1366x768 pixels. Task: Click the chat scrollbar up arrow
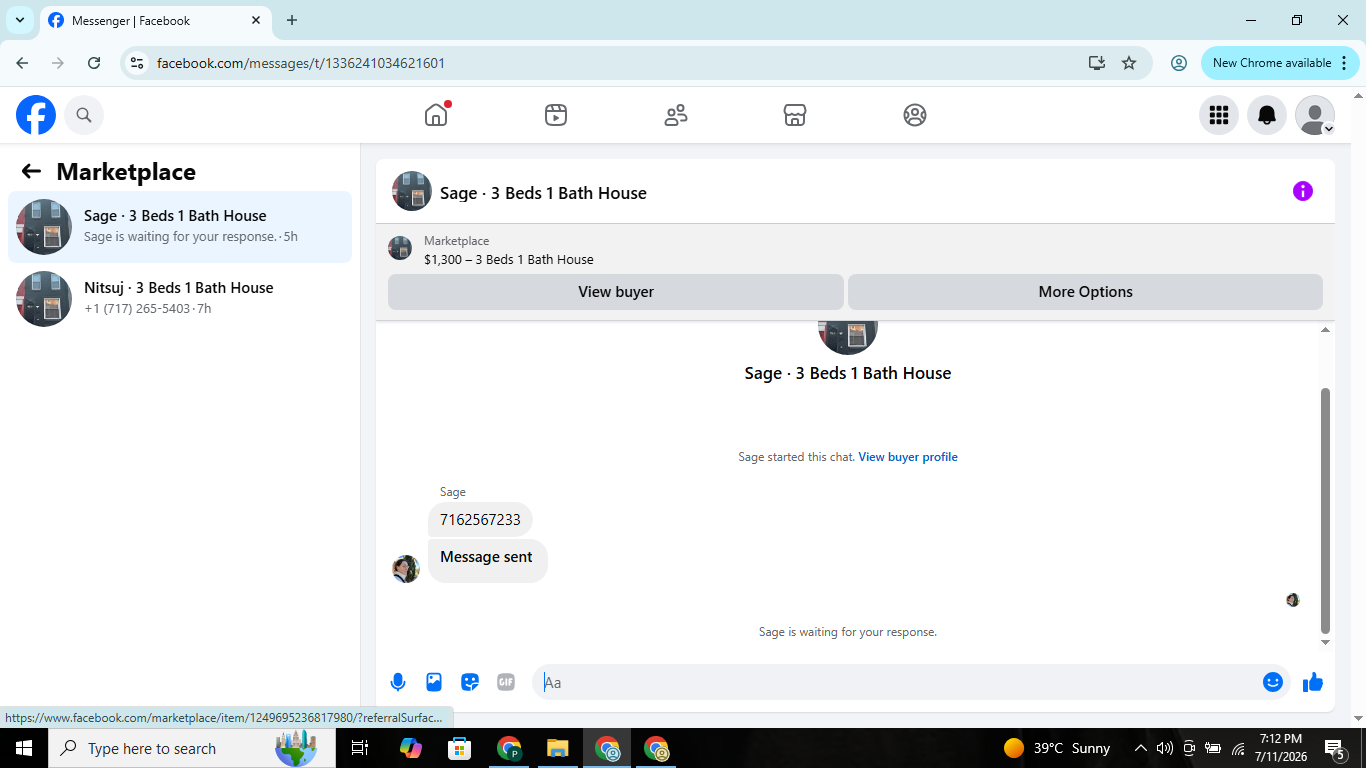[1326, 330]
